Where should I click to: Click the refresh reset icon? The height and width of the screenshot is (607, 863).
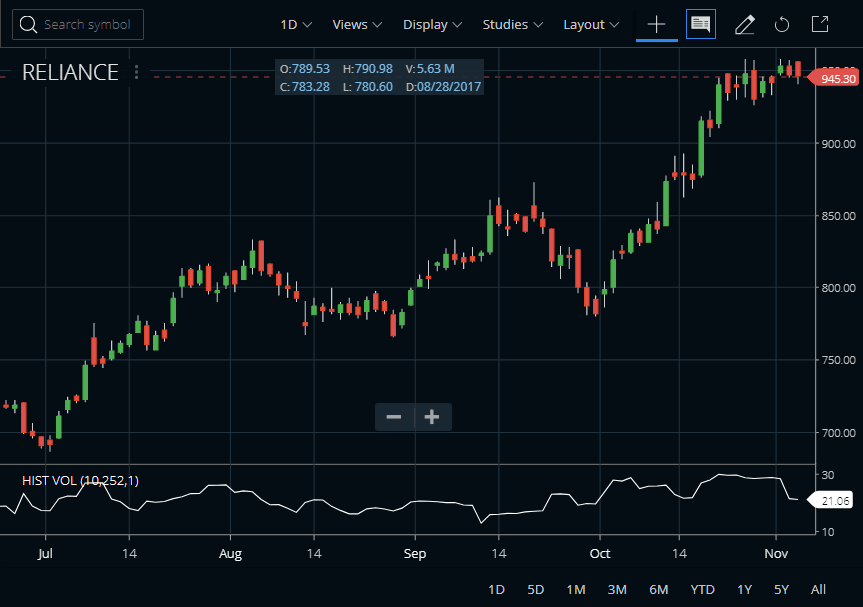(782, 25)
